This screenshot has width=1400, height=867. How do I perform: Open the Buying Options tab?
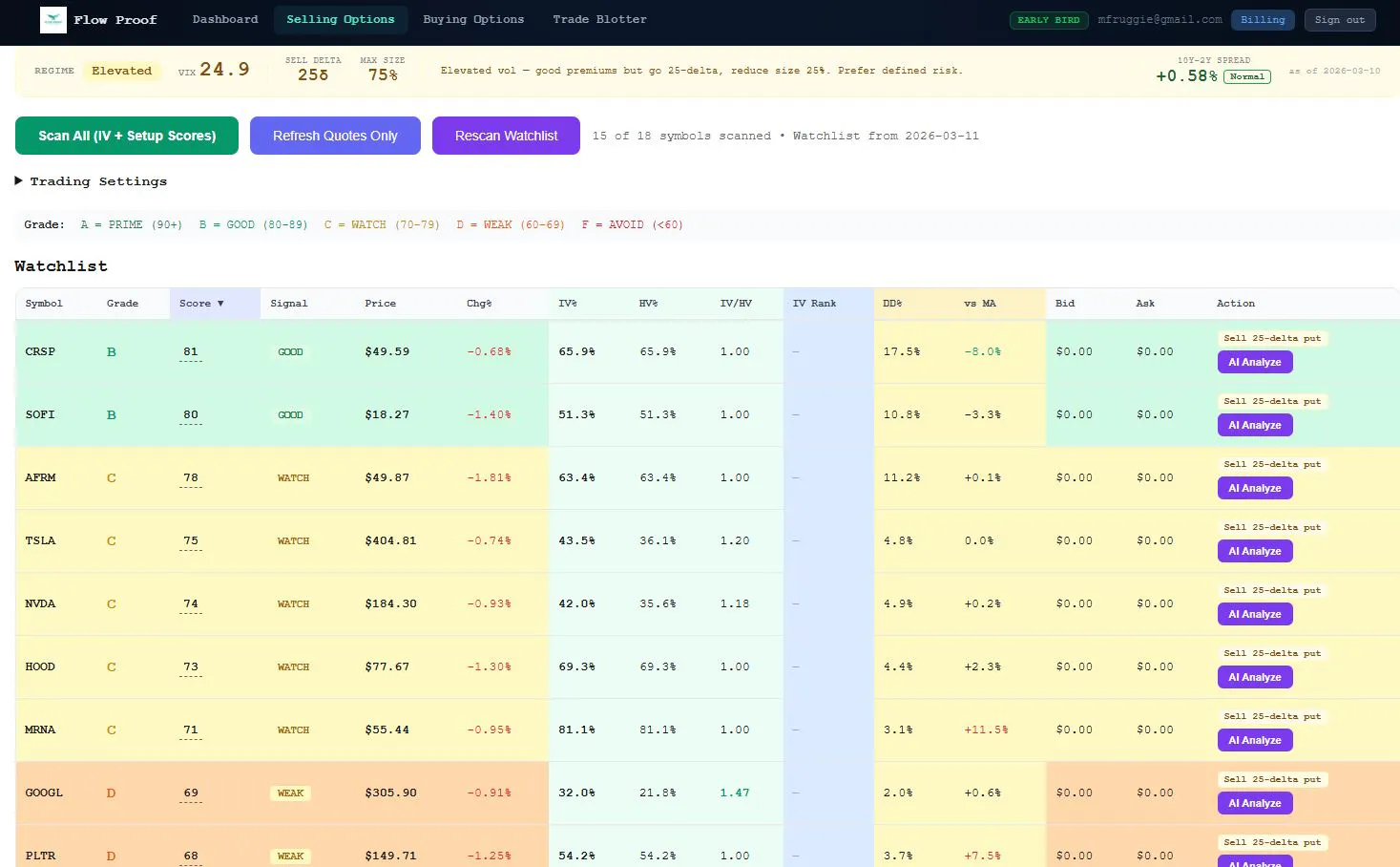[x=473, y=19]
